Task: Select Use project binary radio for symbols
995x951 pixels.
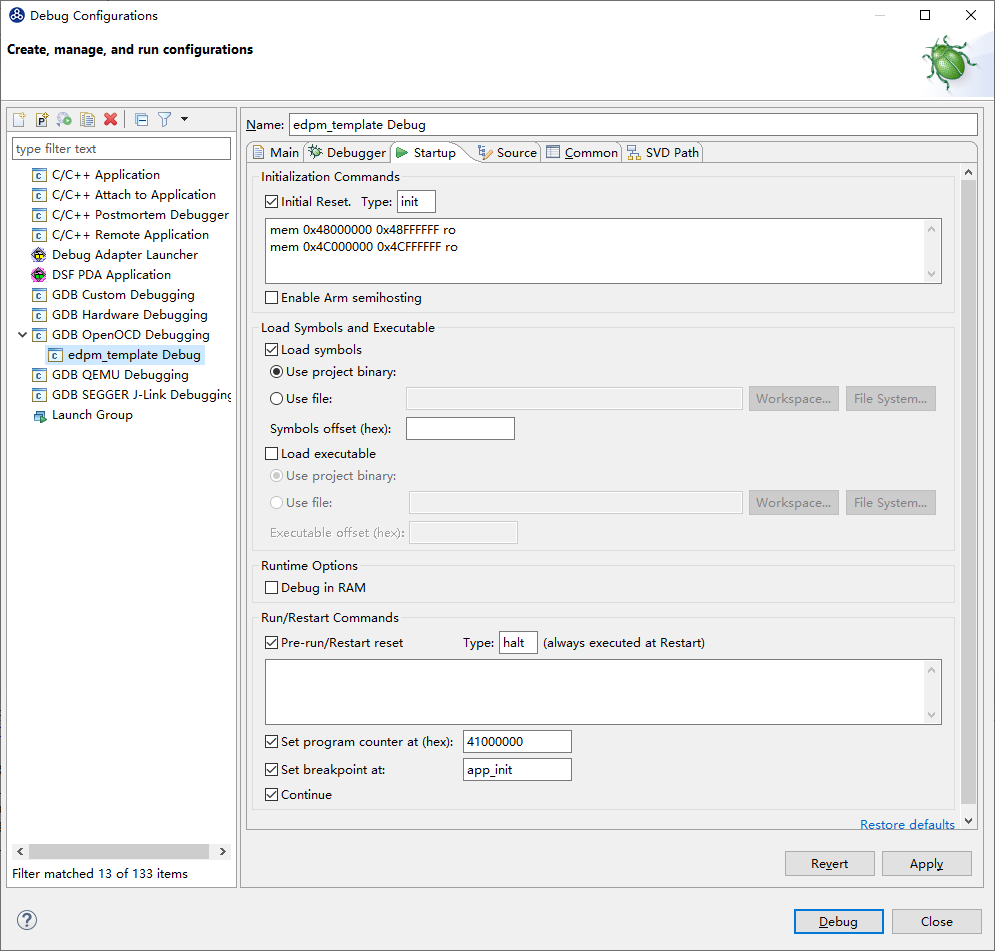Action: pos(277,372)
